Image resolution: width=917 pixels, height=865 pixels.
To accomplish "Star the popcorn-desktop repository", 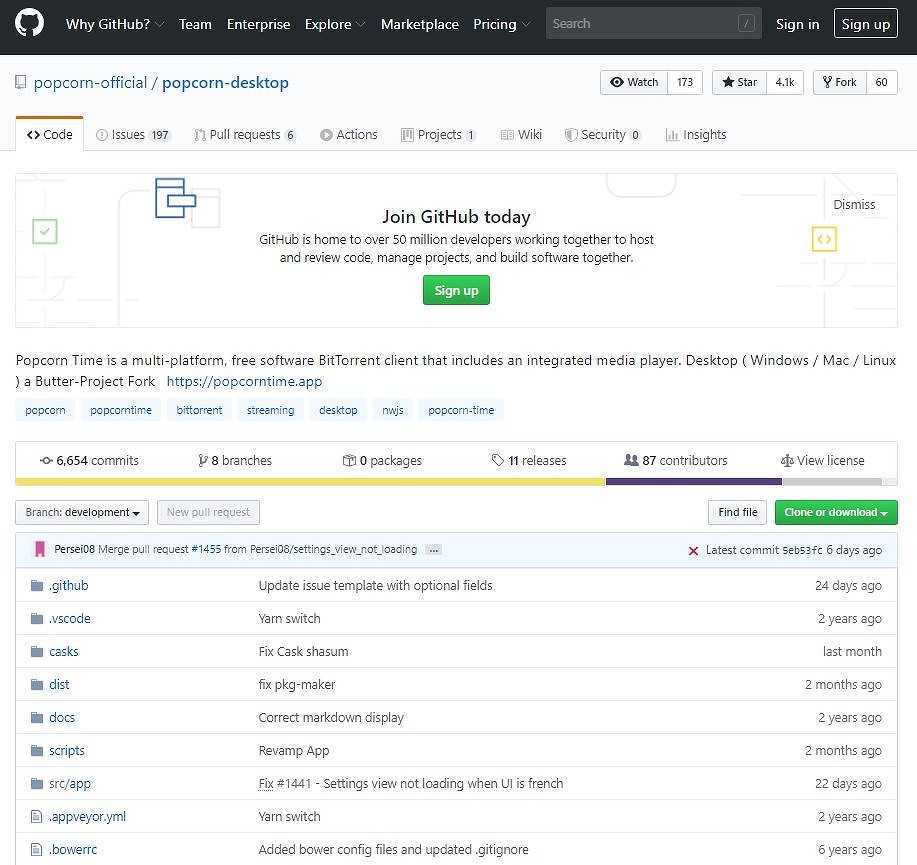I will (x=739, y=82).
